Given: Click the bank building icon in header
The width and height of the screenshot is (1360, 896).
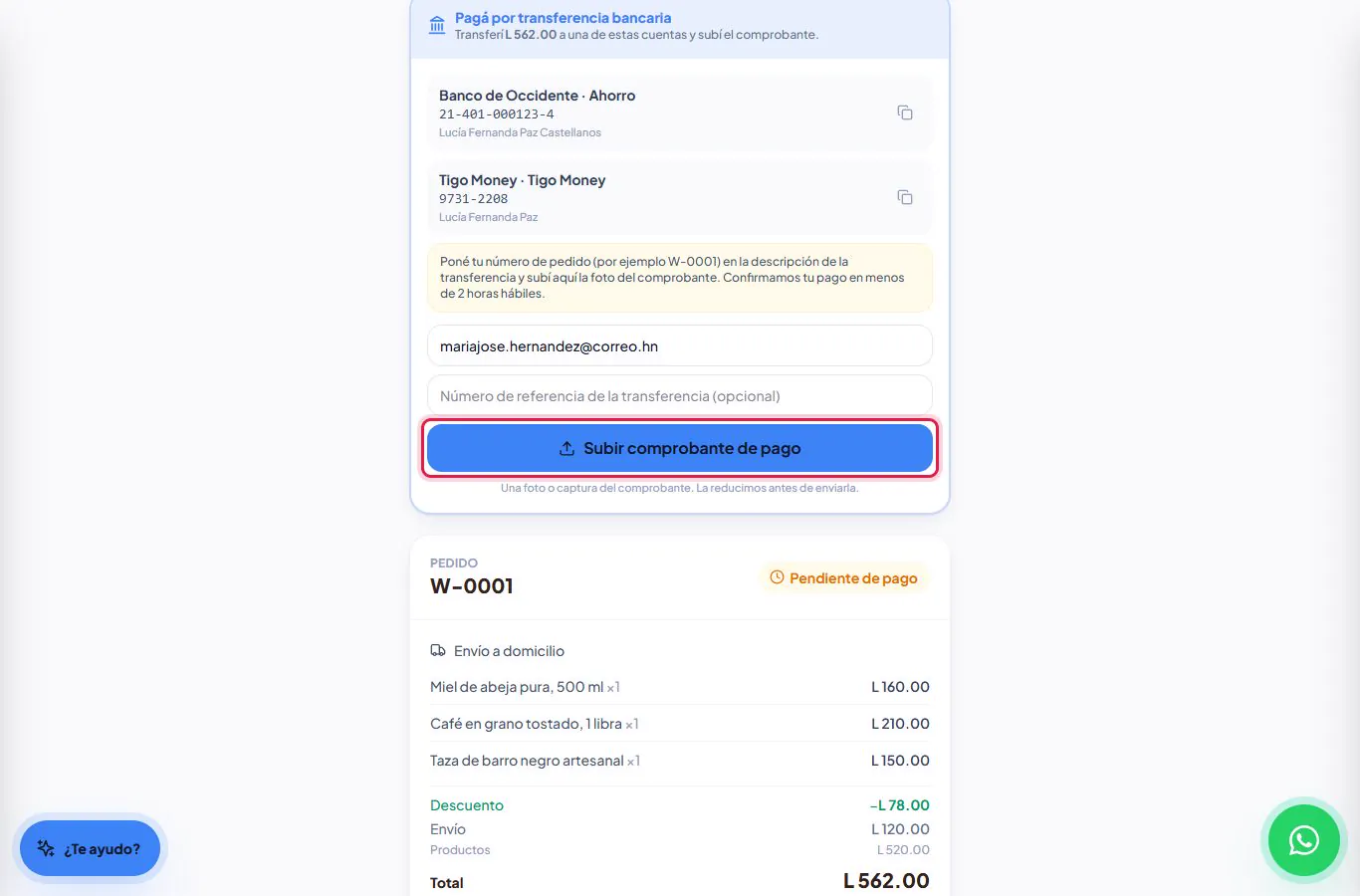Looking at the screenshot, I should 437,25.
